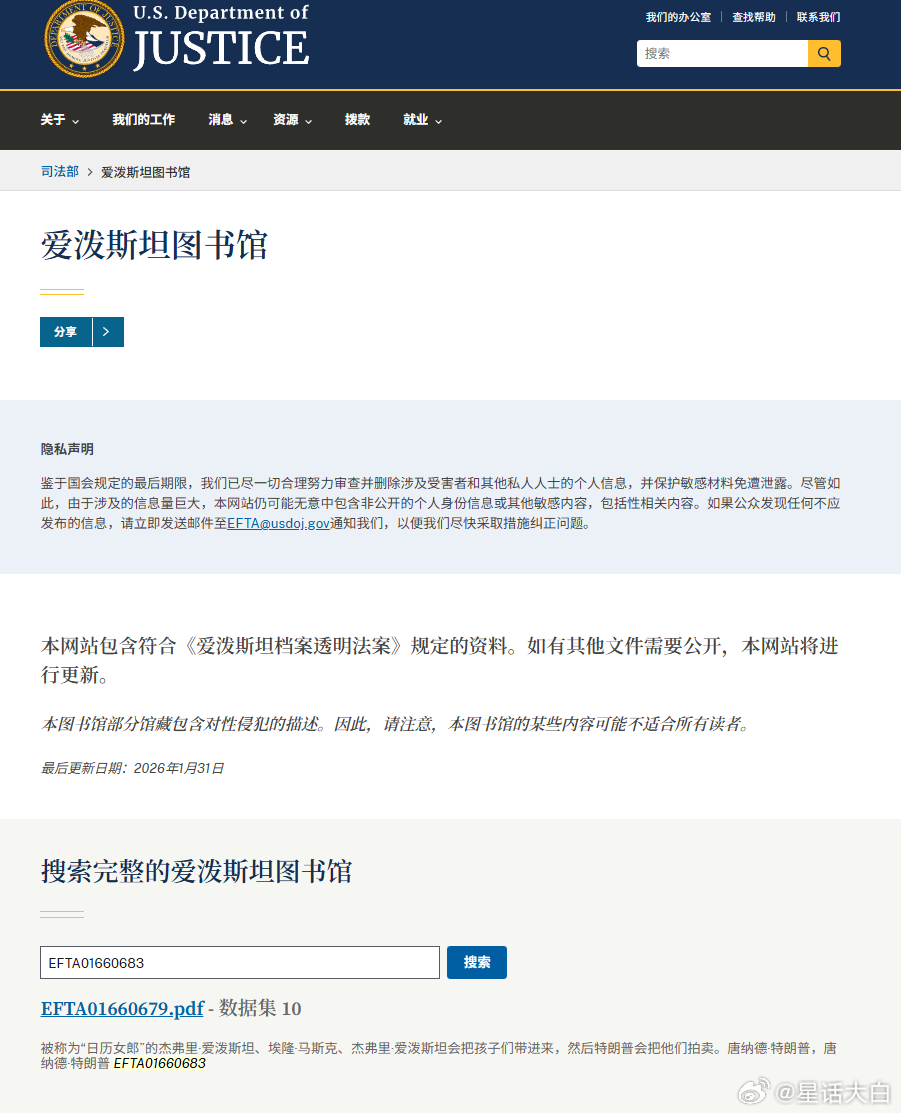Click the 最后更新日期：2026年1月31日 text
Viewport: 901px width, 1113px height.
coord(132,768)
